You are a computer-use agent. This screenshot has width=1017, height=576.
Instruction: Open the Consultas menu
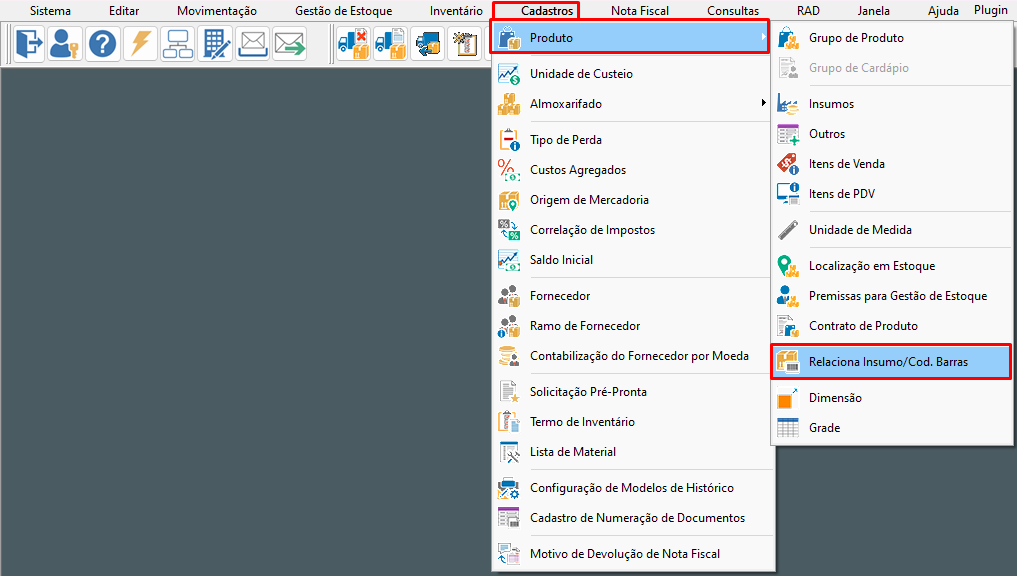coord(733,10)
